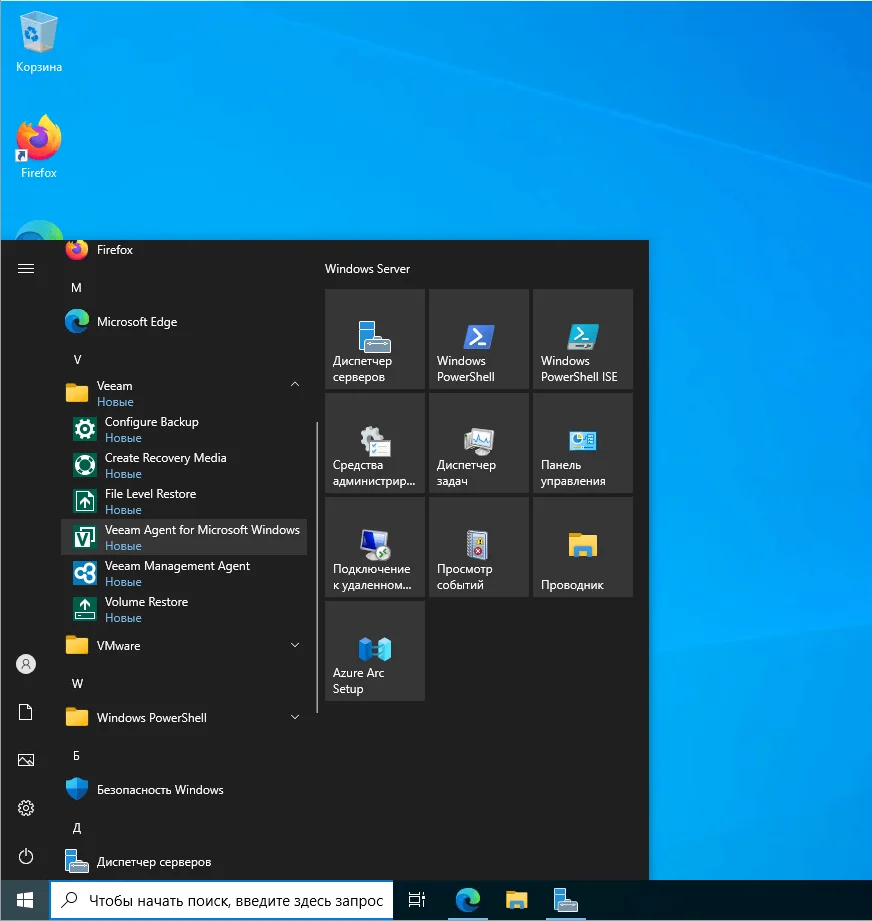Open File Level Restore

tap(184, 501)
